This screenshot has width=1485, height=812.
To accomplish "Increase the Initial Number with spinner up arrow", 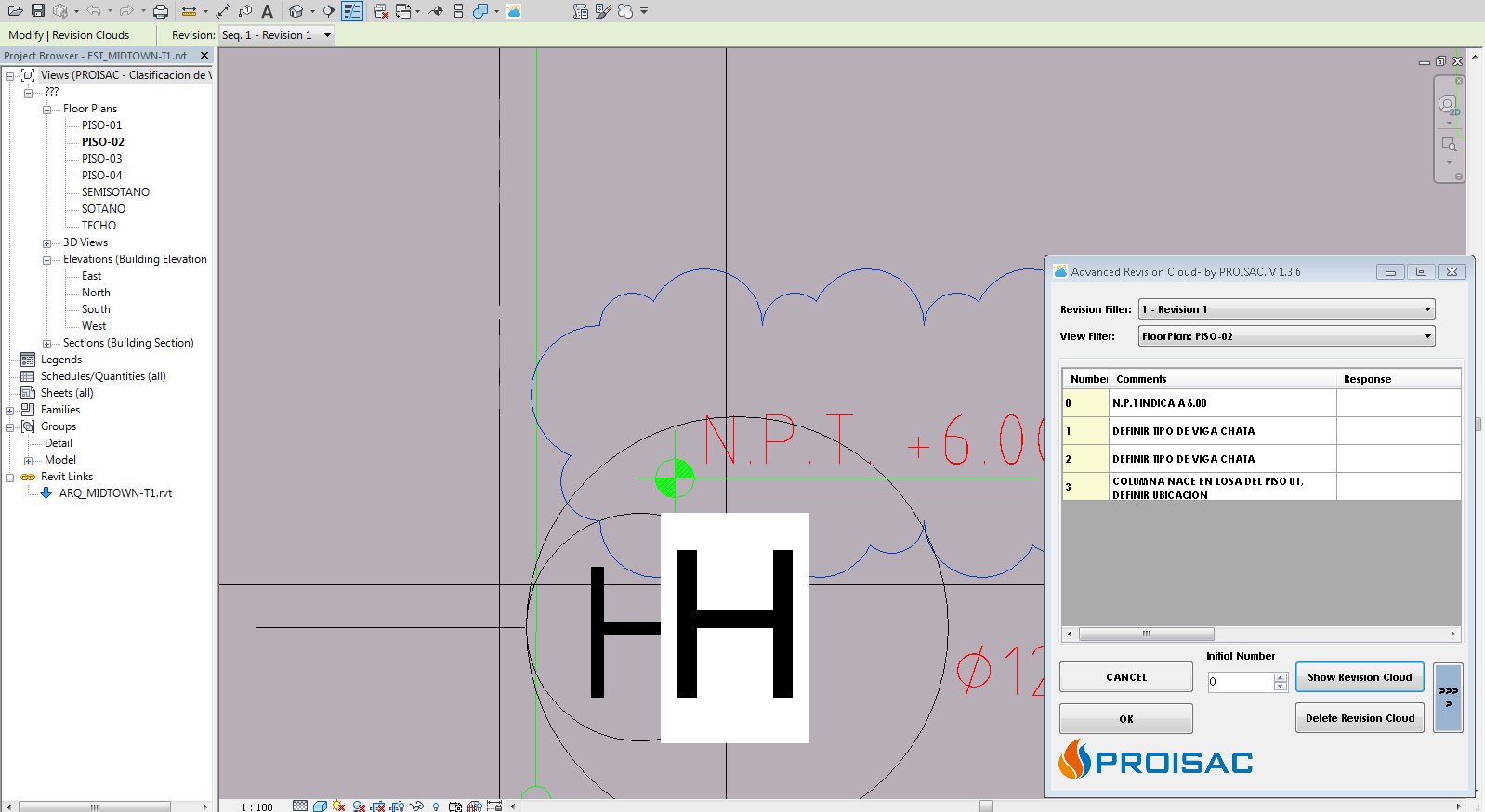I will coord(1280,677).
